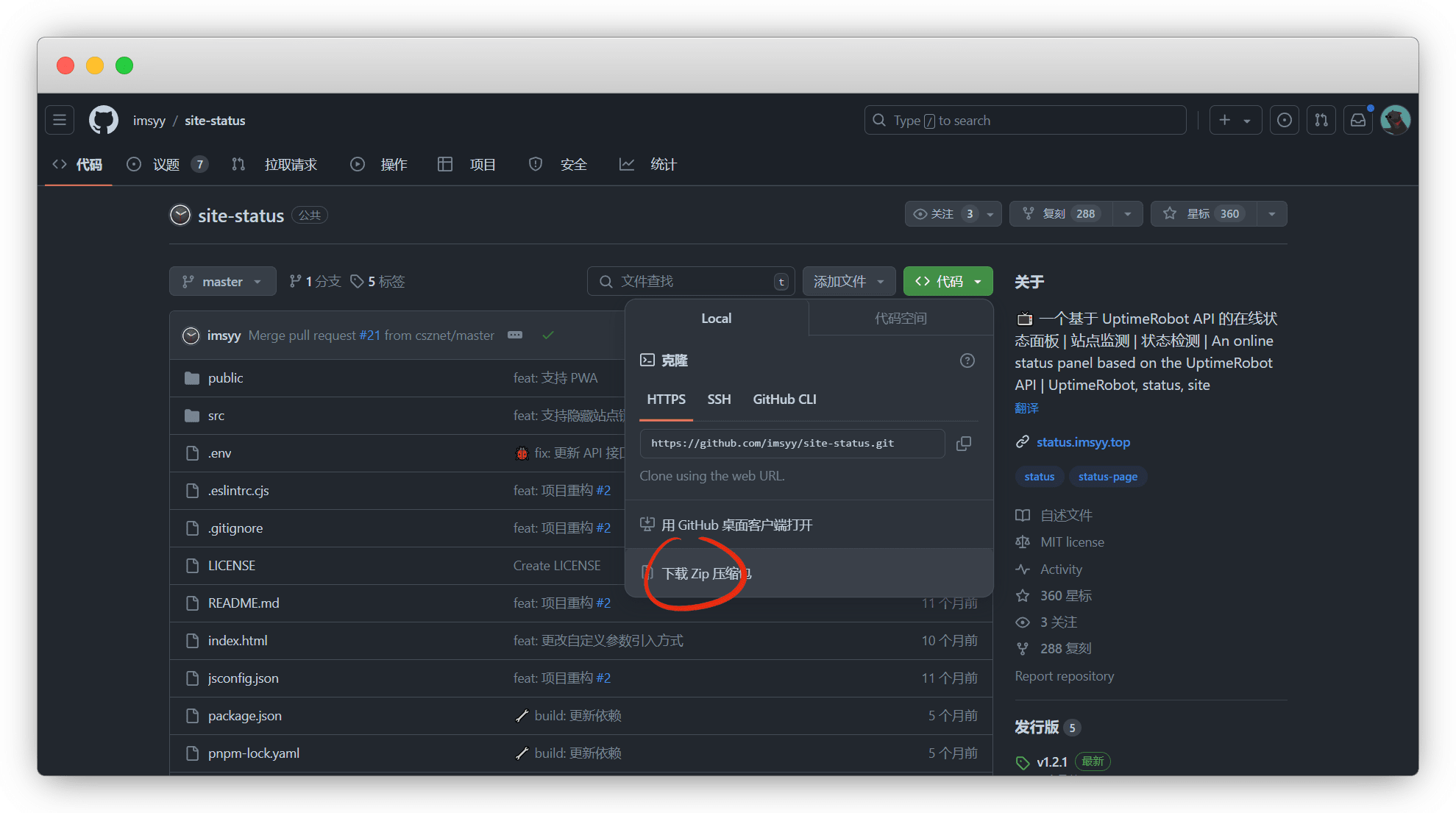
Task: View the commit status checkmark
Action: click(547, 336)
